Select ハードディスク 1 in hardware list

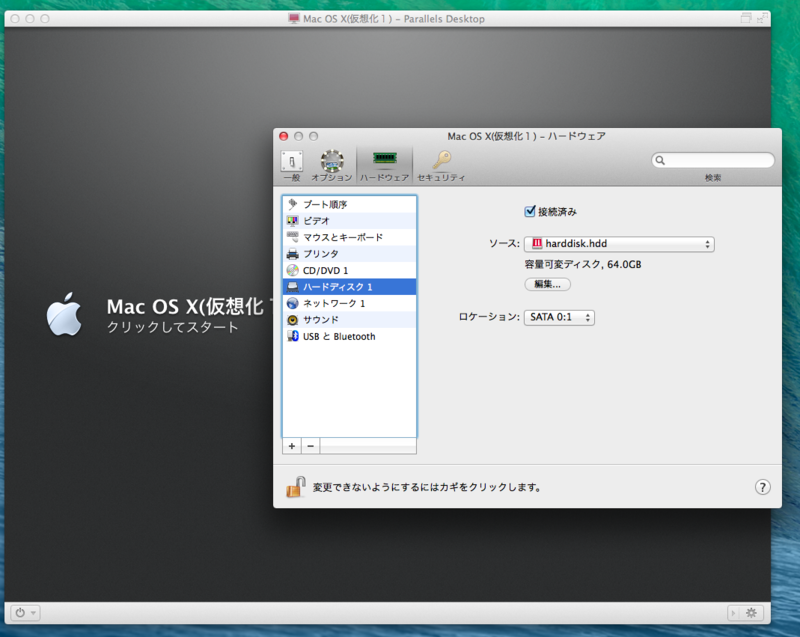349,287
